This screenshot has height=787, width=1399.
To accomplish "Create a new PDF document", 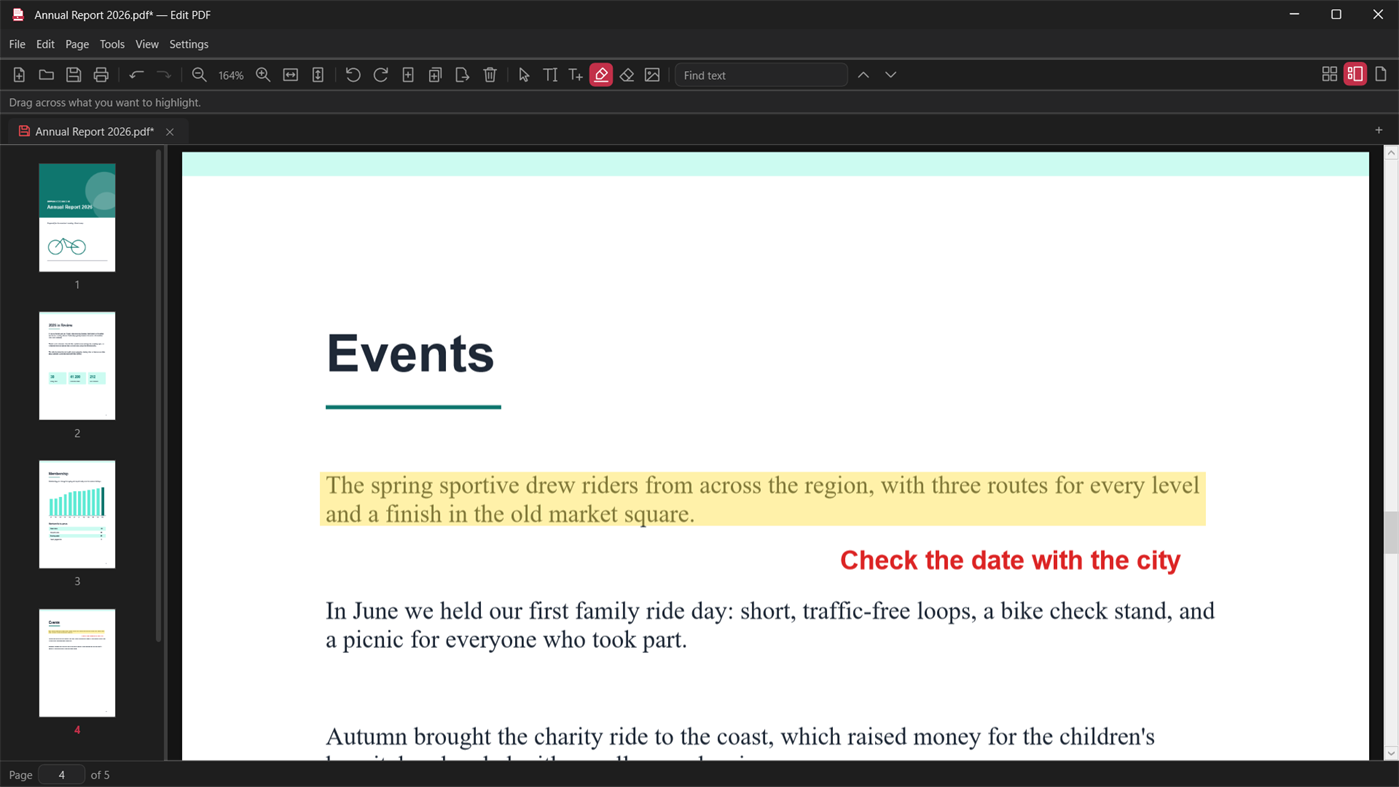I will pos(19,75).
